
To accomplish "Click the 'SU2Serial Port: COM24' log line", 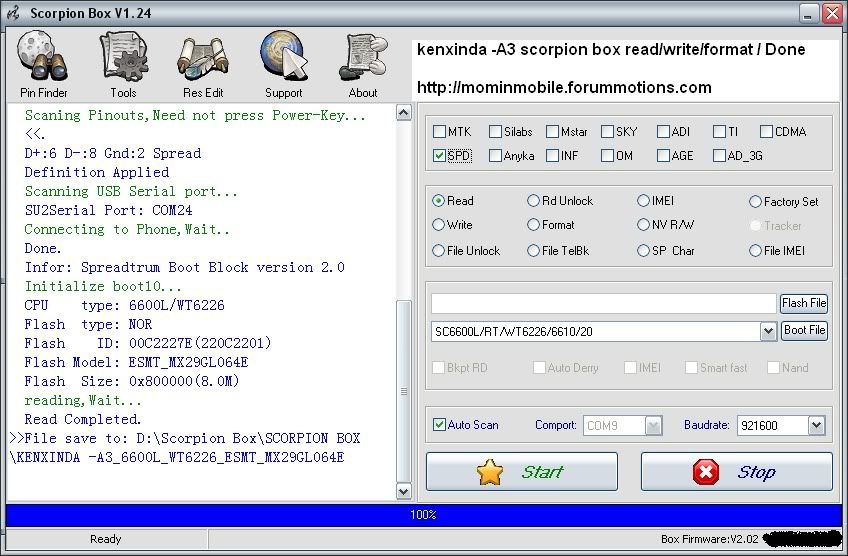I will 108,210.
